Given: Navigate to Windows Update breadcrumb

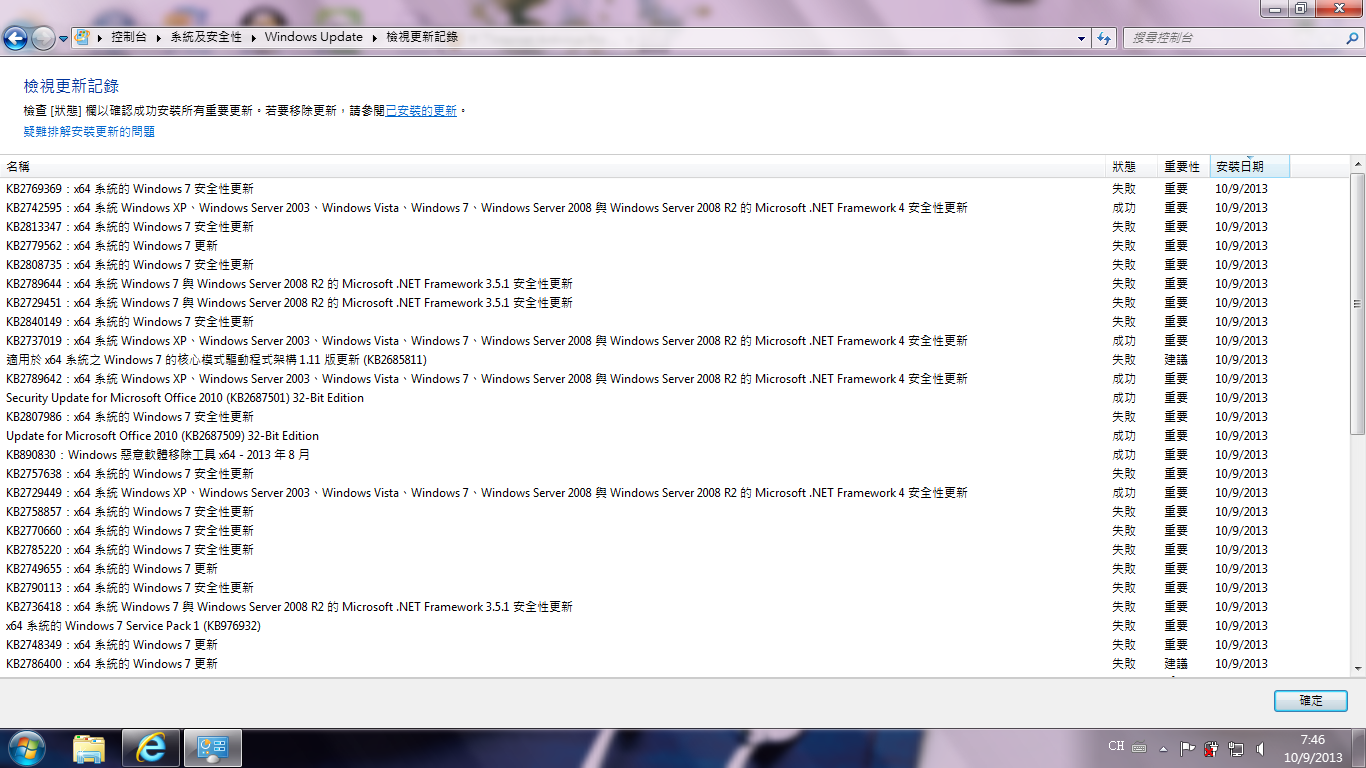Looking at the screenshot, I should coord(313,37).
